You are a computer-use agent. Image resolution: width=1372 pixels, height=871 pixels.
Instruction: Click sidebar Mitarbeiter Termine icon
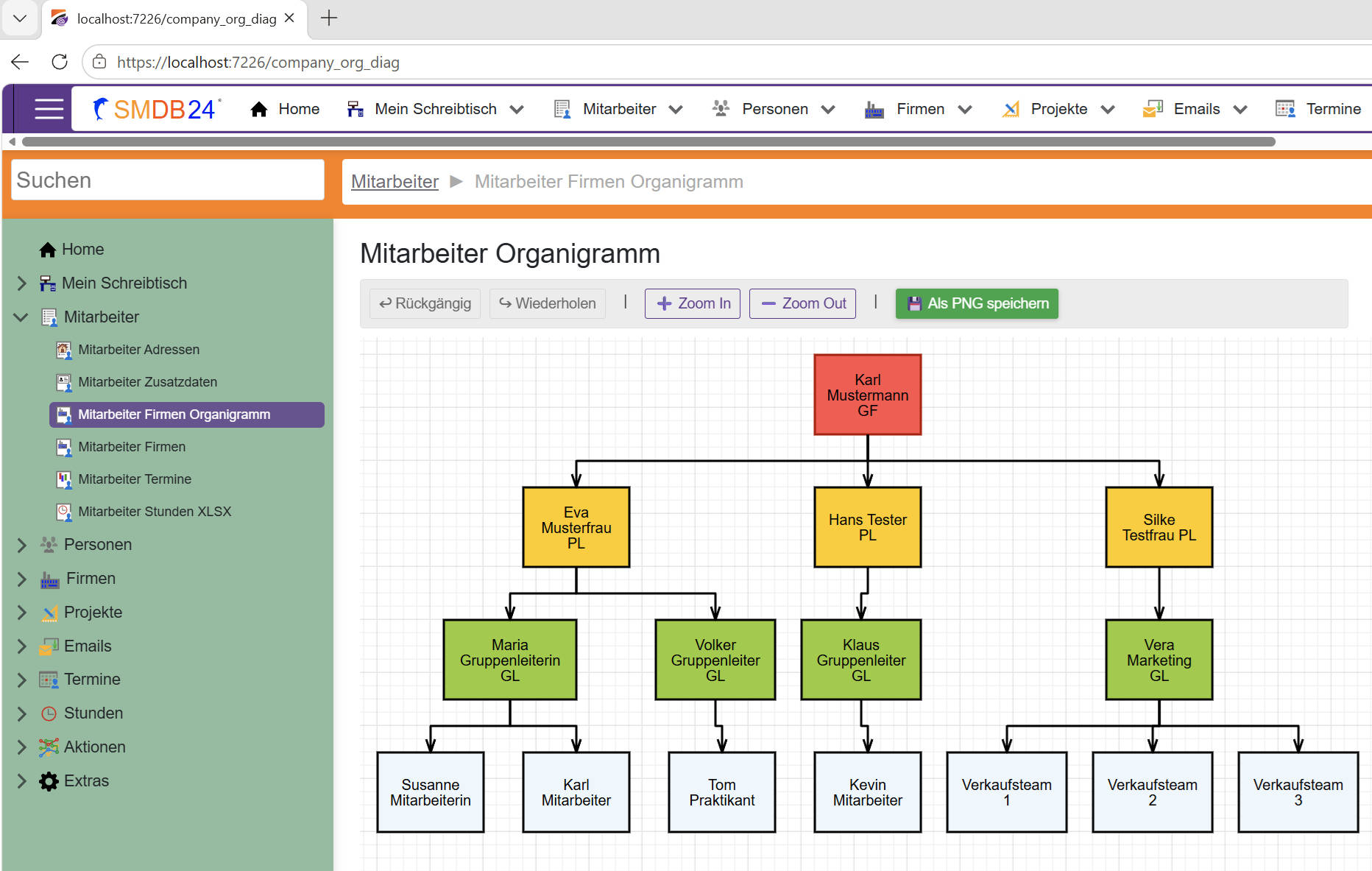coord(65,479)
